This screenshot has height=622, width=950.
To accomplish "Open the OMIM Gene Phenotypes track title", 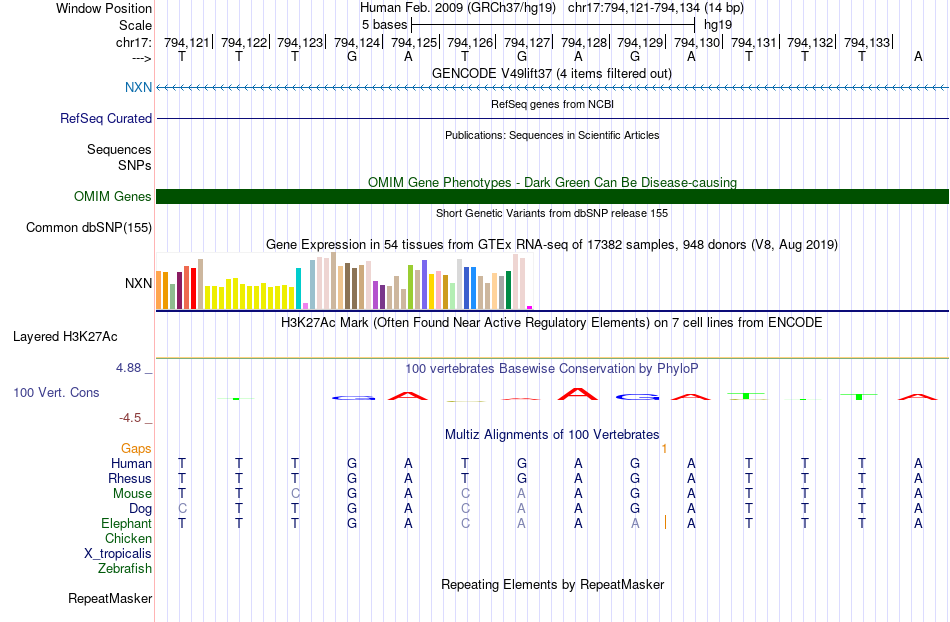I will (x=552, y=182).
